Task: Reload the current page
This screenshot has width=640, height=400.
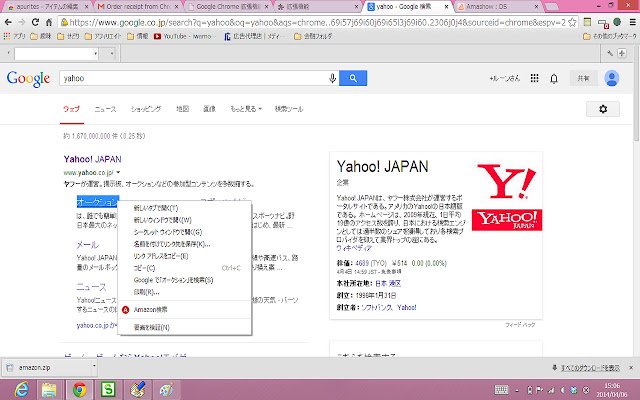Action: [x=36, y=22]
